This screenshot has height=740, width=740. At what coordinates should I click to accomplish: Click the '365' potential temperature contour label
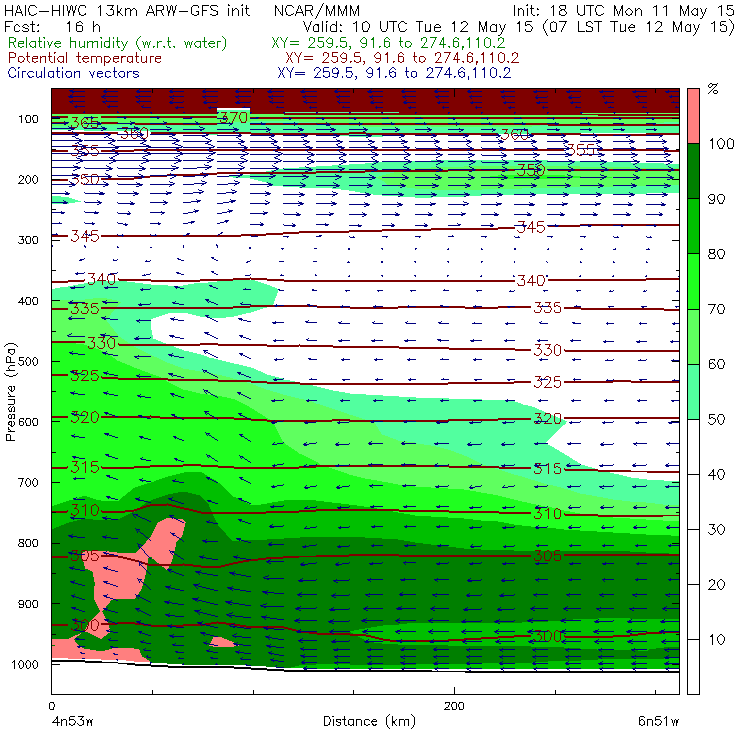click(x=85, y=123)
